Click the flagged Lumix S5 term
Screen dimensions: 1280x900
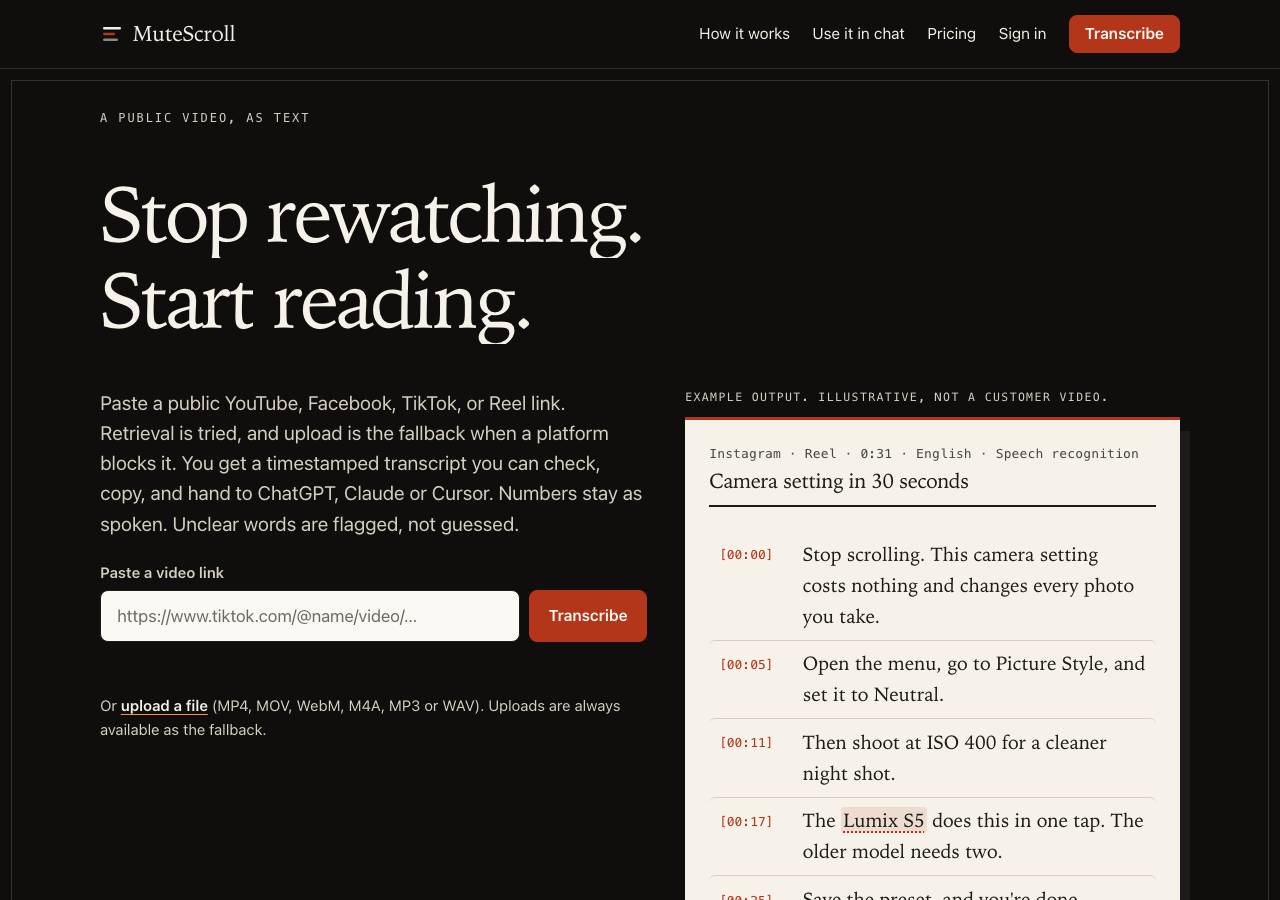(883, 821)
